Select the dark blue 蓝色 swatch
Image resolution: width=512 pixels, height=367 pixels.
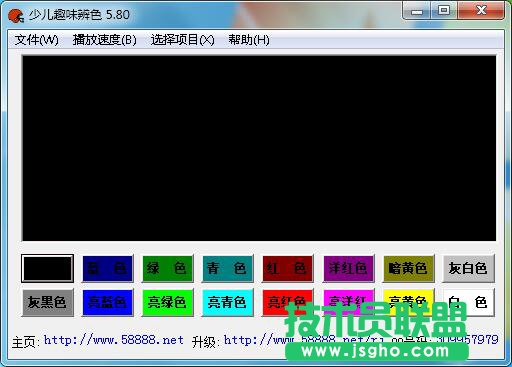(x=108, y=268)
